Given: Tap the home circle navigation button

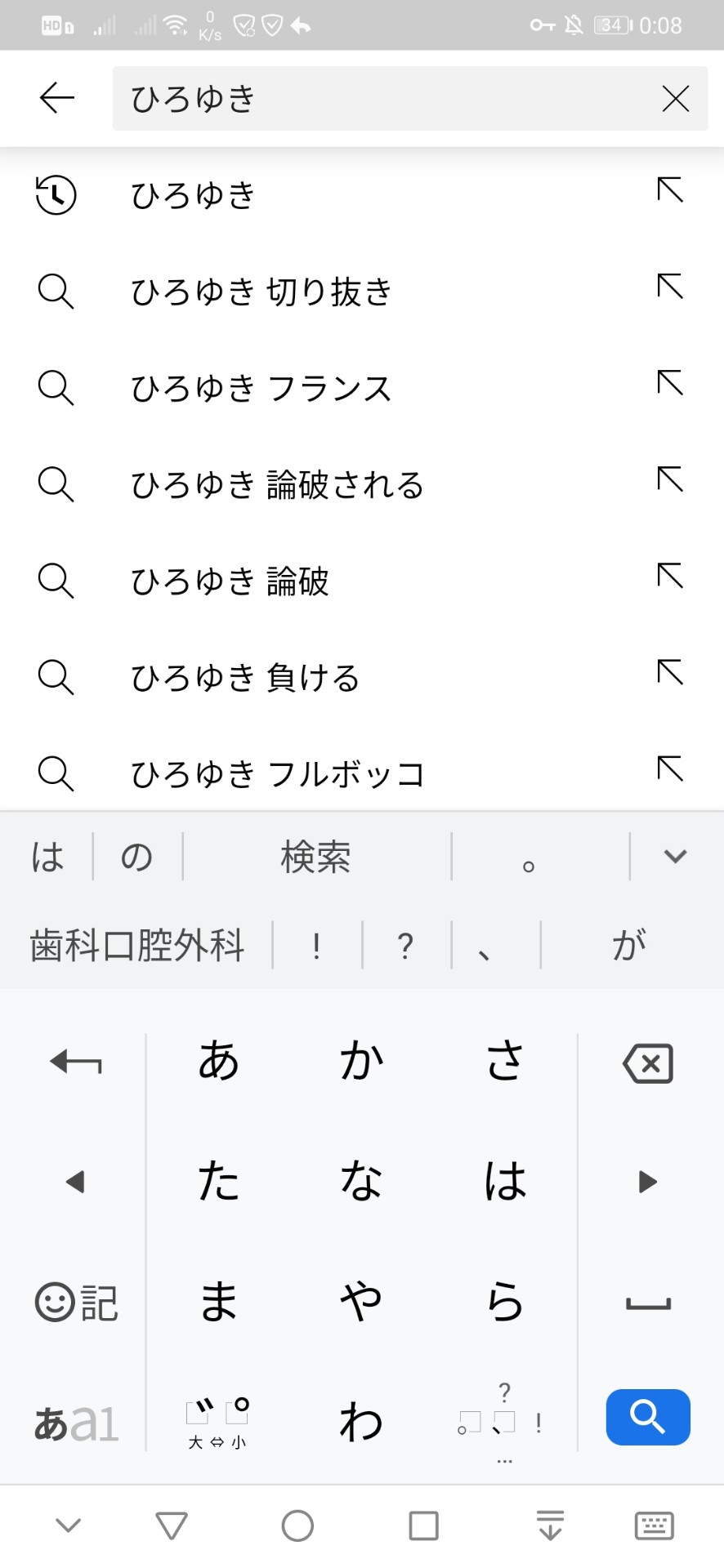Looking at the screenshot, I should [x=297, y=1525].
